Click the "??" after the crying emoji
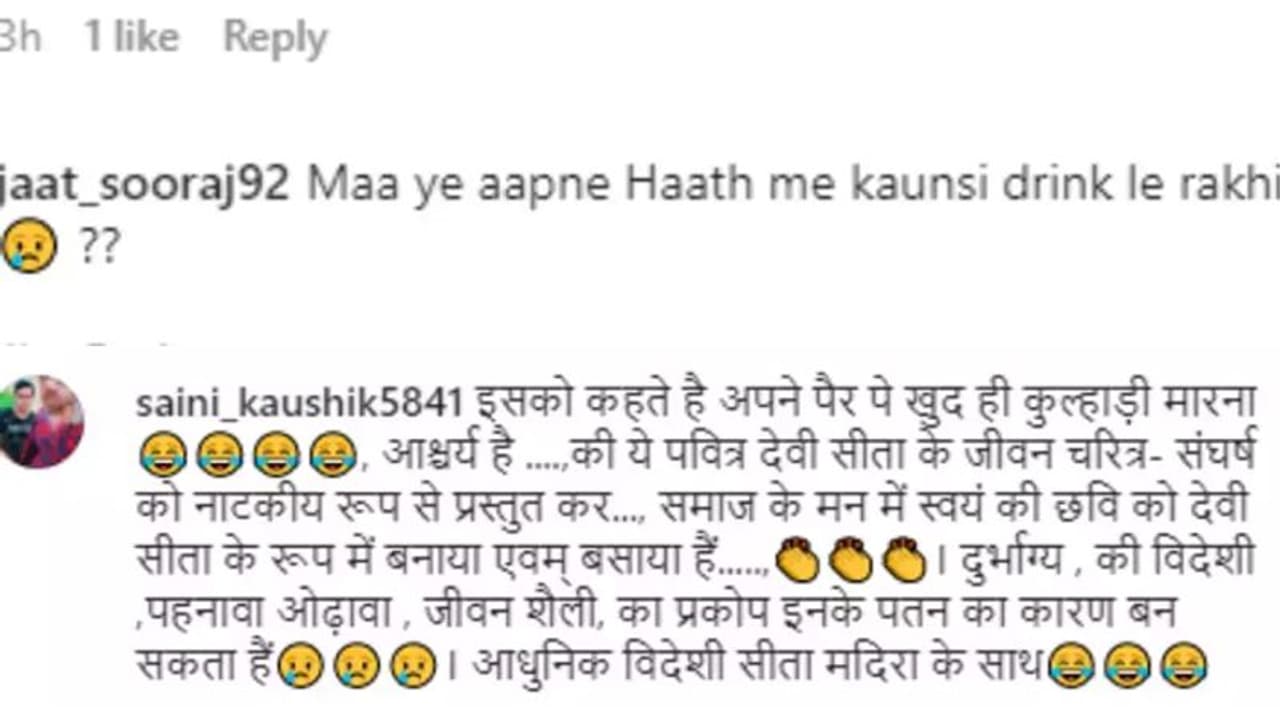The image size is (1280, 722). 98,246
